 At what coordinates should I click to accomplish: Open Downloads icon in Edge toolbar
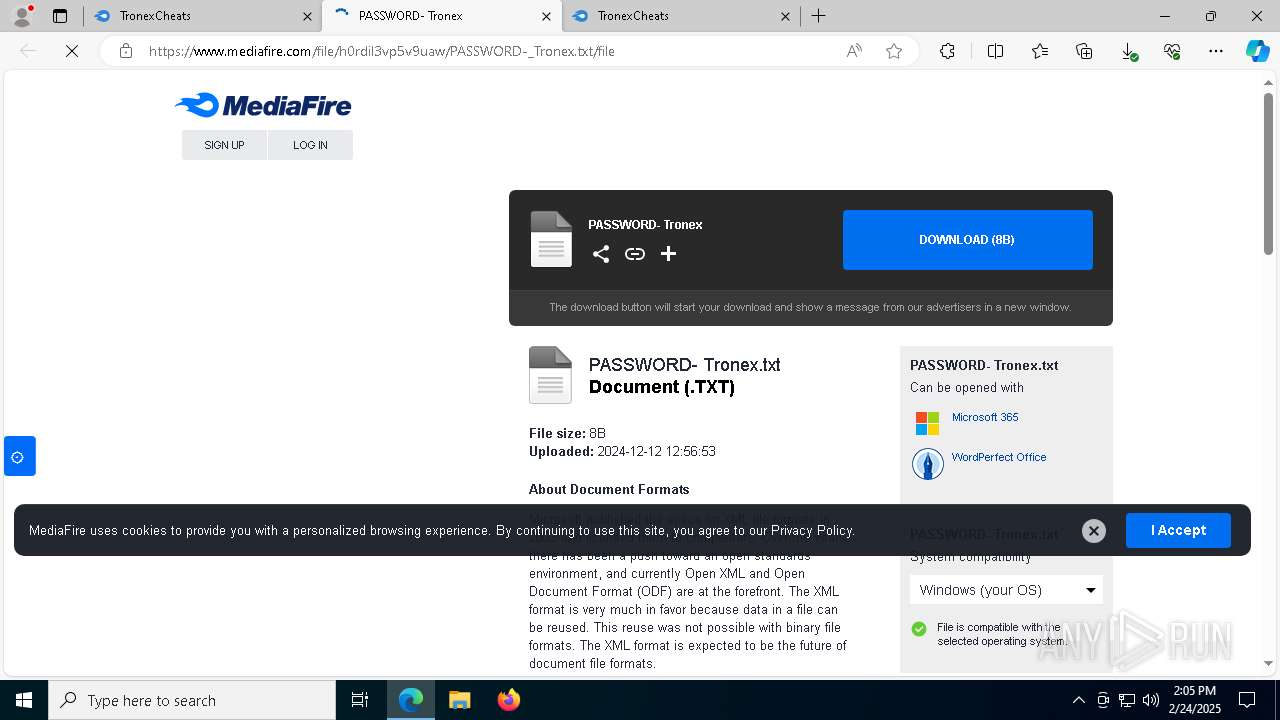point(1128,51)
